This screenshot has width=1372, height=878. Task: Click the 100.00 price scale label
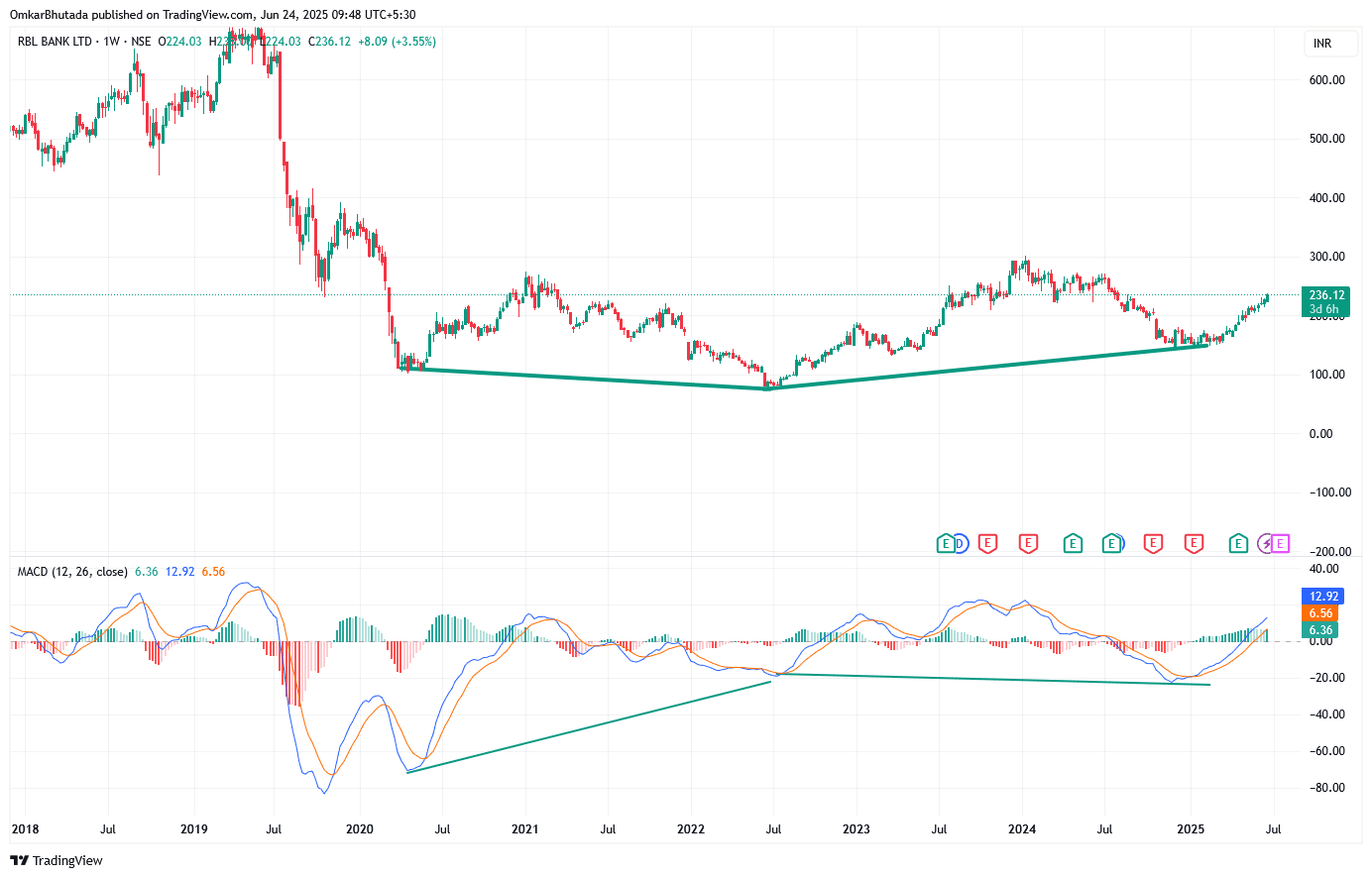coord(1326,375)
